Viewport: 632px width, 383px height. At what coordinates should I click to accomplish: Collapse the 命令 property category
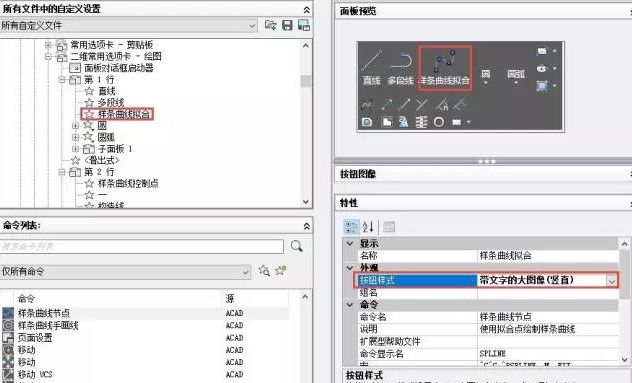[x=350, y=305]
